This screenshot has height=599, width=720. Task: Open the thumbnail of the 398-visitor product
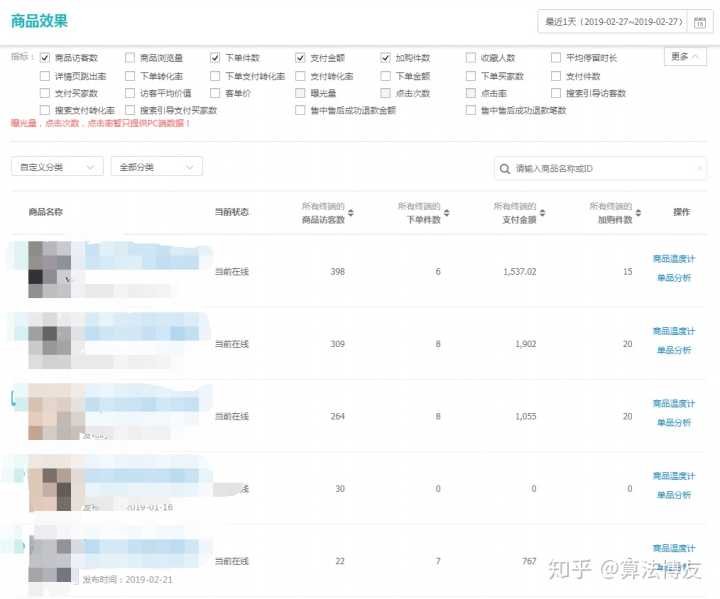50,270
